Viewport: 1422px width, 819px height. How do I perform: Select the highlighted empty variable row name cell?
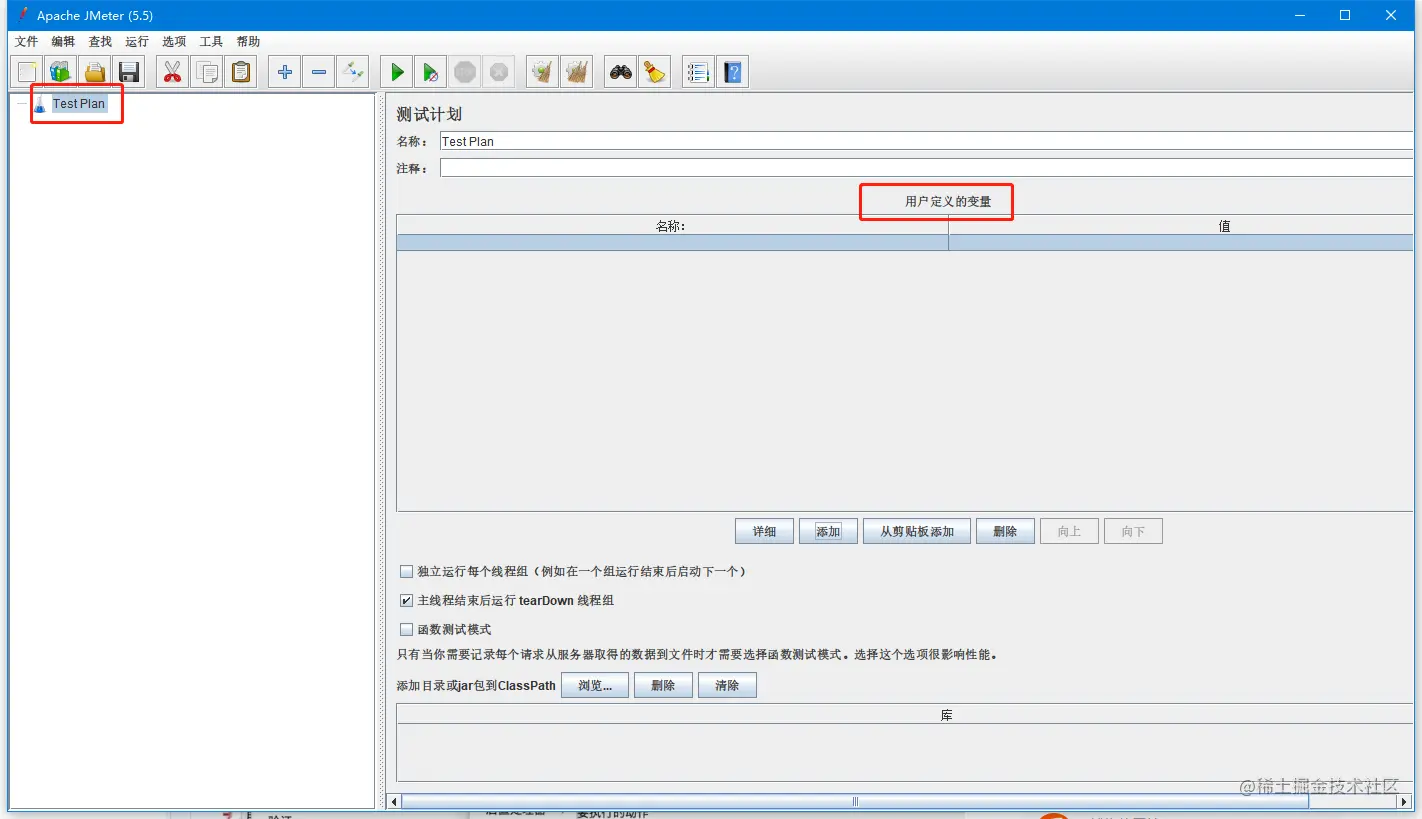[x=672, y=242]
